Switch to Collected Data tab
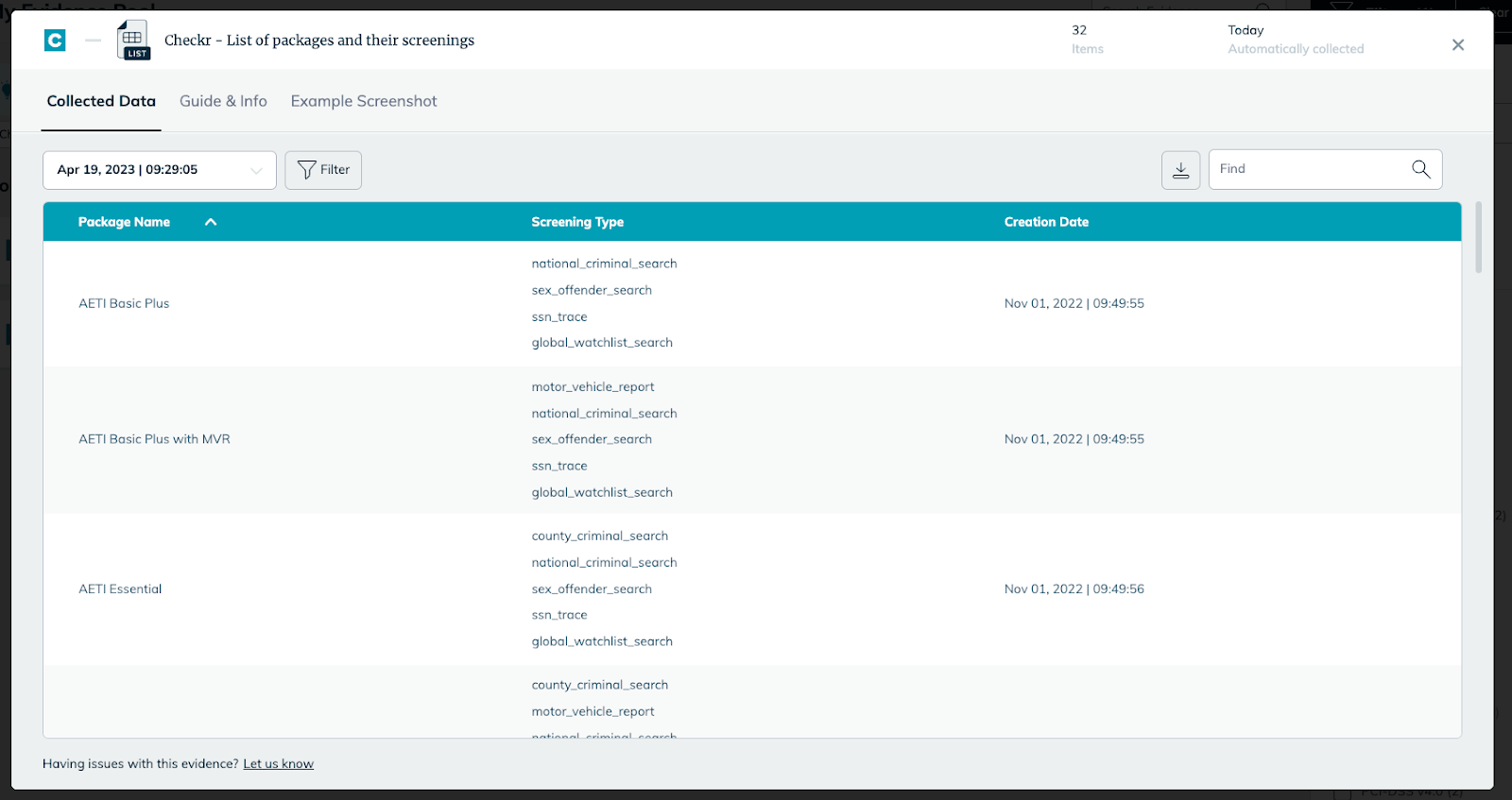 [x=101, y=101]
